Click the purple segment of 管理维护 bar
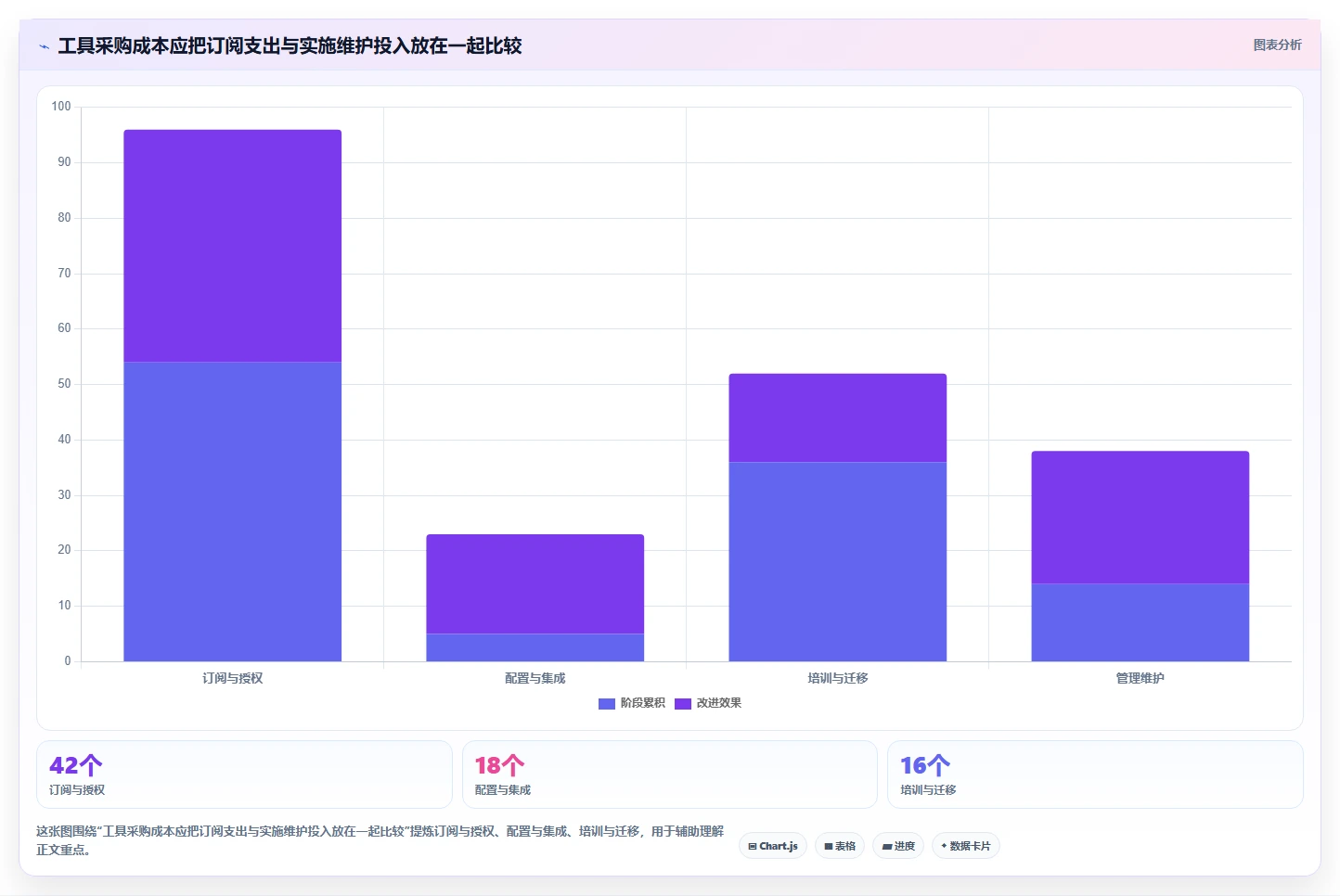 coord(1140,518)
